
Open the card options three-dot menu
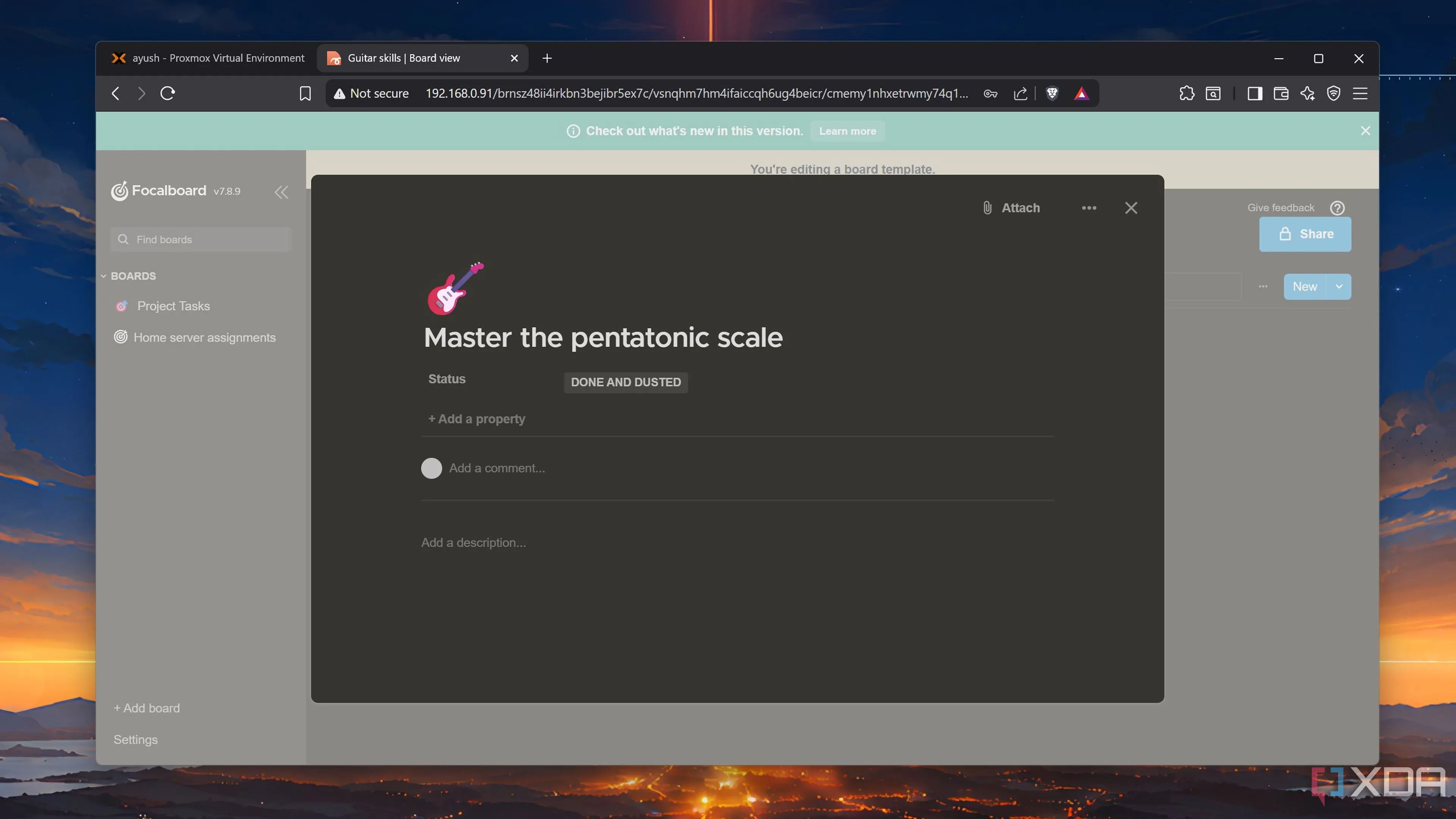[1089, 208]
